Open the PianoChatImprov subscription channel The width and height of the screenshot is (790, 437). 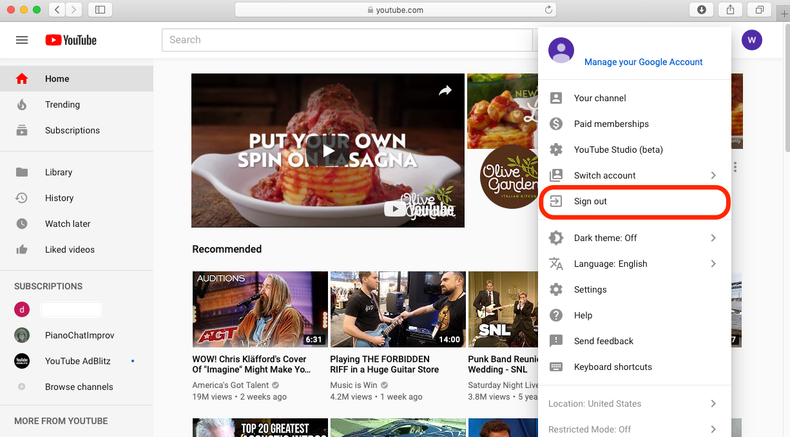coord(78,335)
